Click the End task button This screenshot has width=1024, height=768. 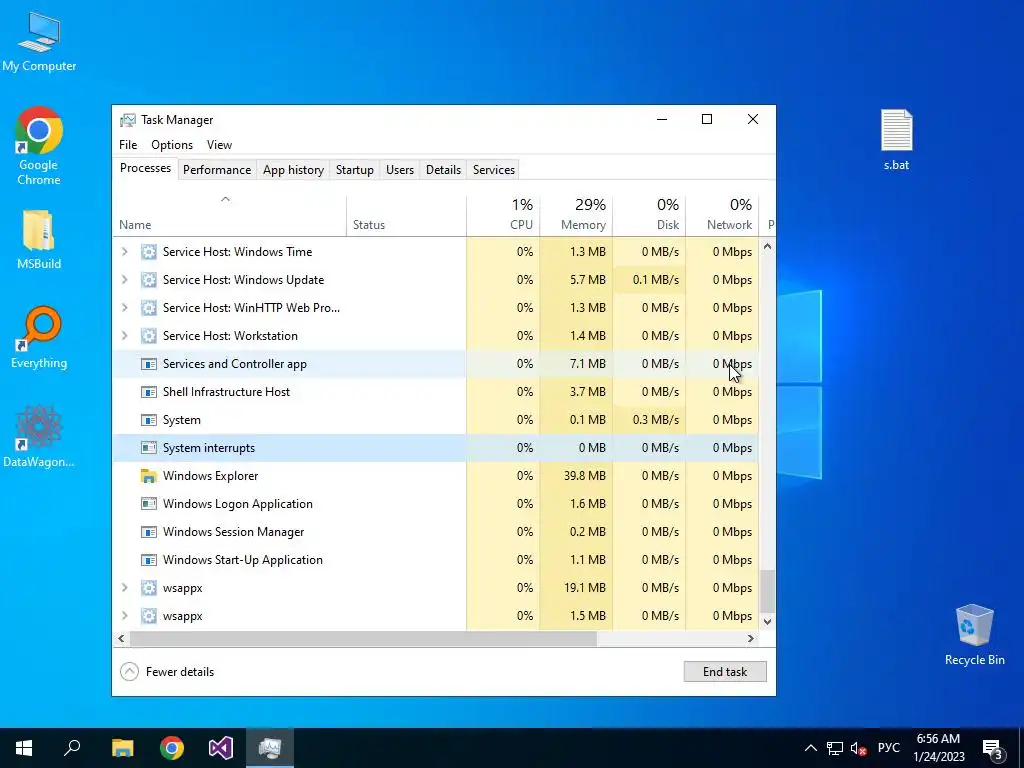[x=725, y=672]
